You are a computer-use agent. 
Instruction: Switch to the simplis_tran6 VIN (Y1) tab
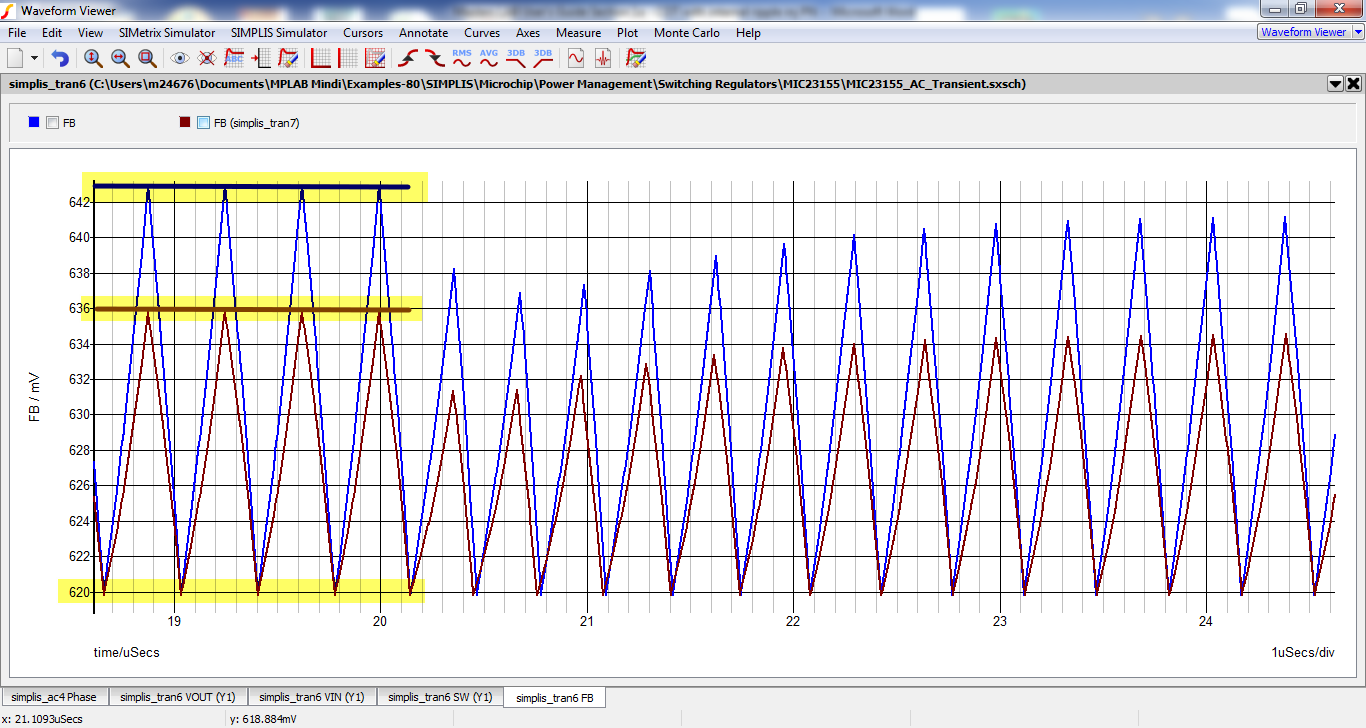point(312,697)
